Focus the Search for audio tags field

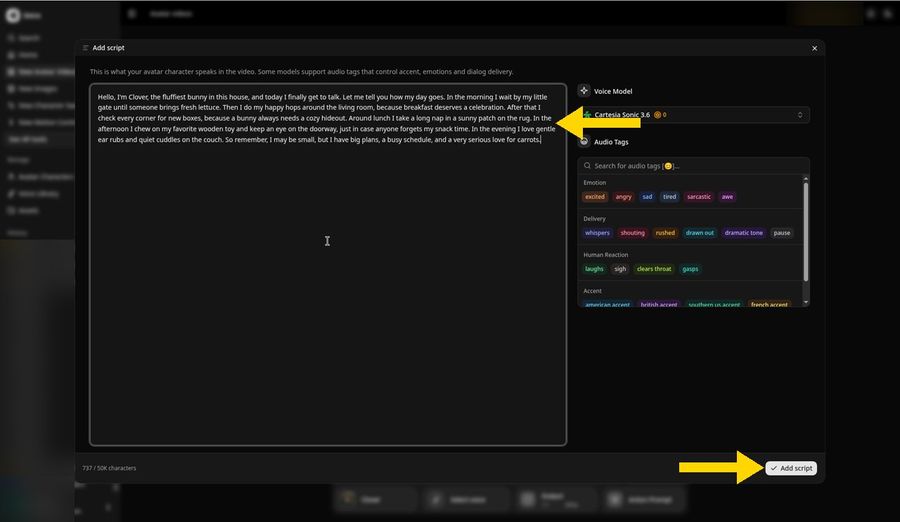pyautogui.click(x=694, y=165)
